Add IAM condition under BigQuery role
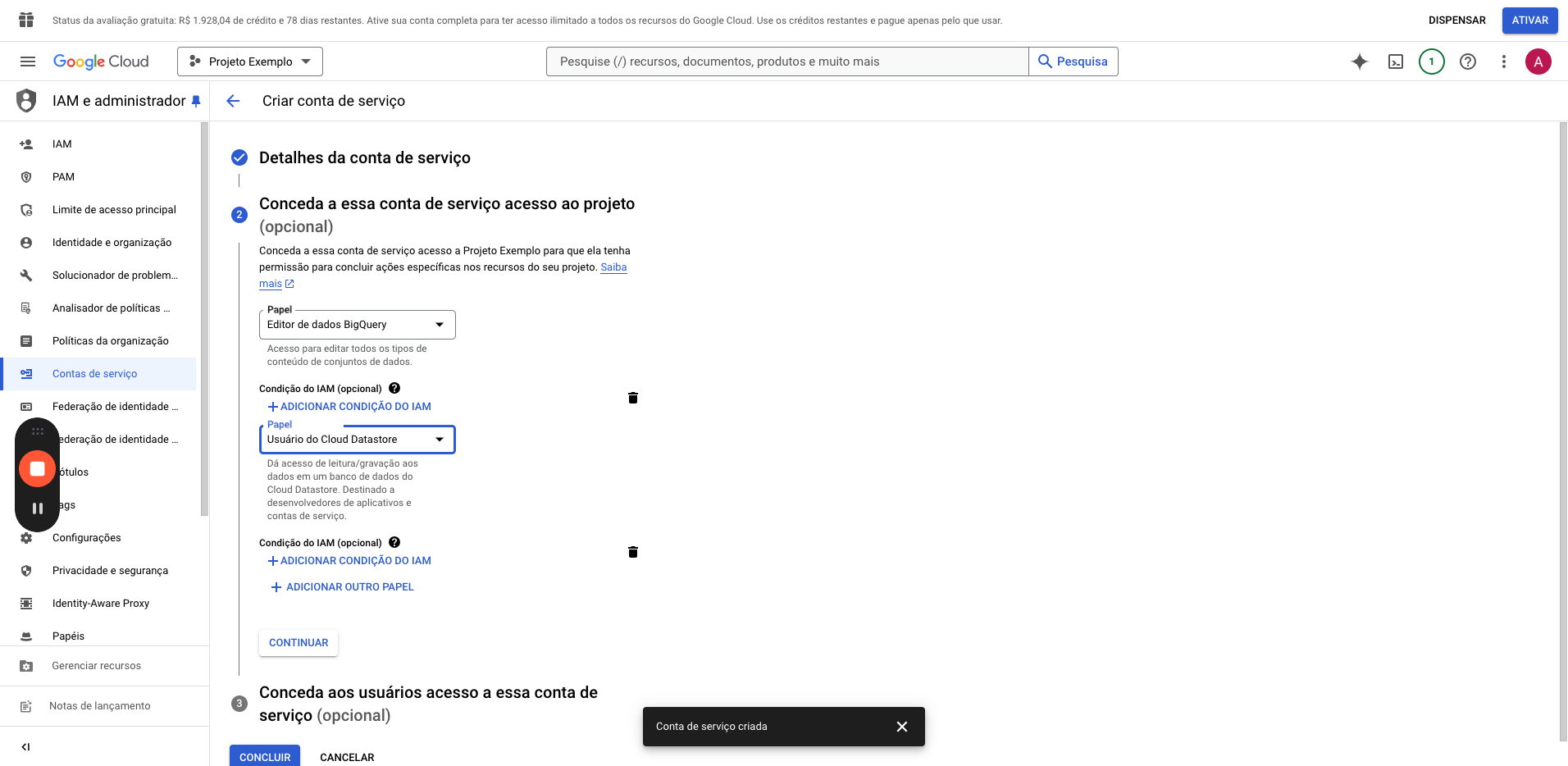This screenshot has width=1568, height=766. 349,407
